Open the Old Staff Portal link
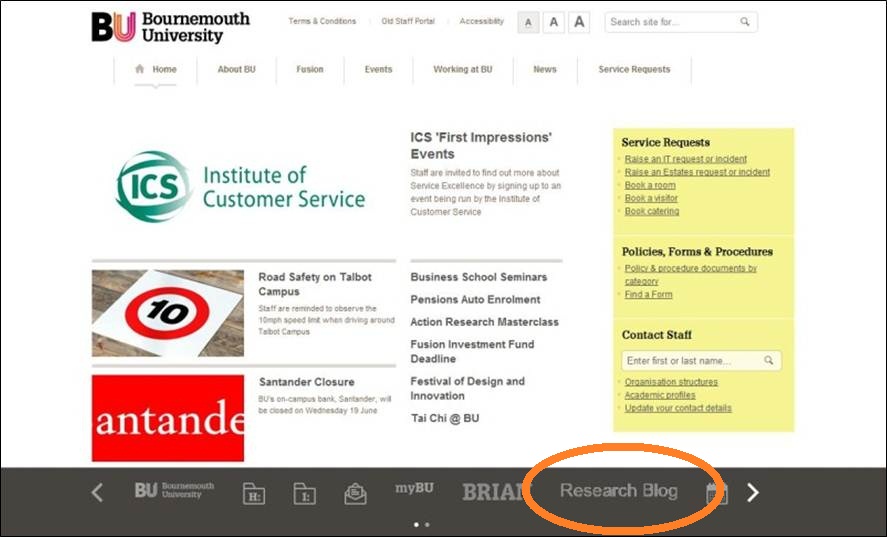Viewport: 887px width, 537px height. [x=408, y=21]
